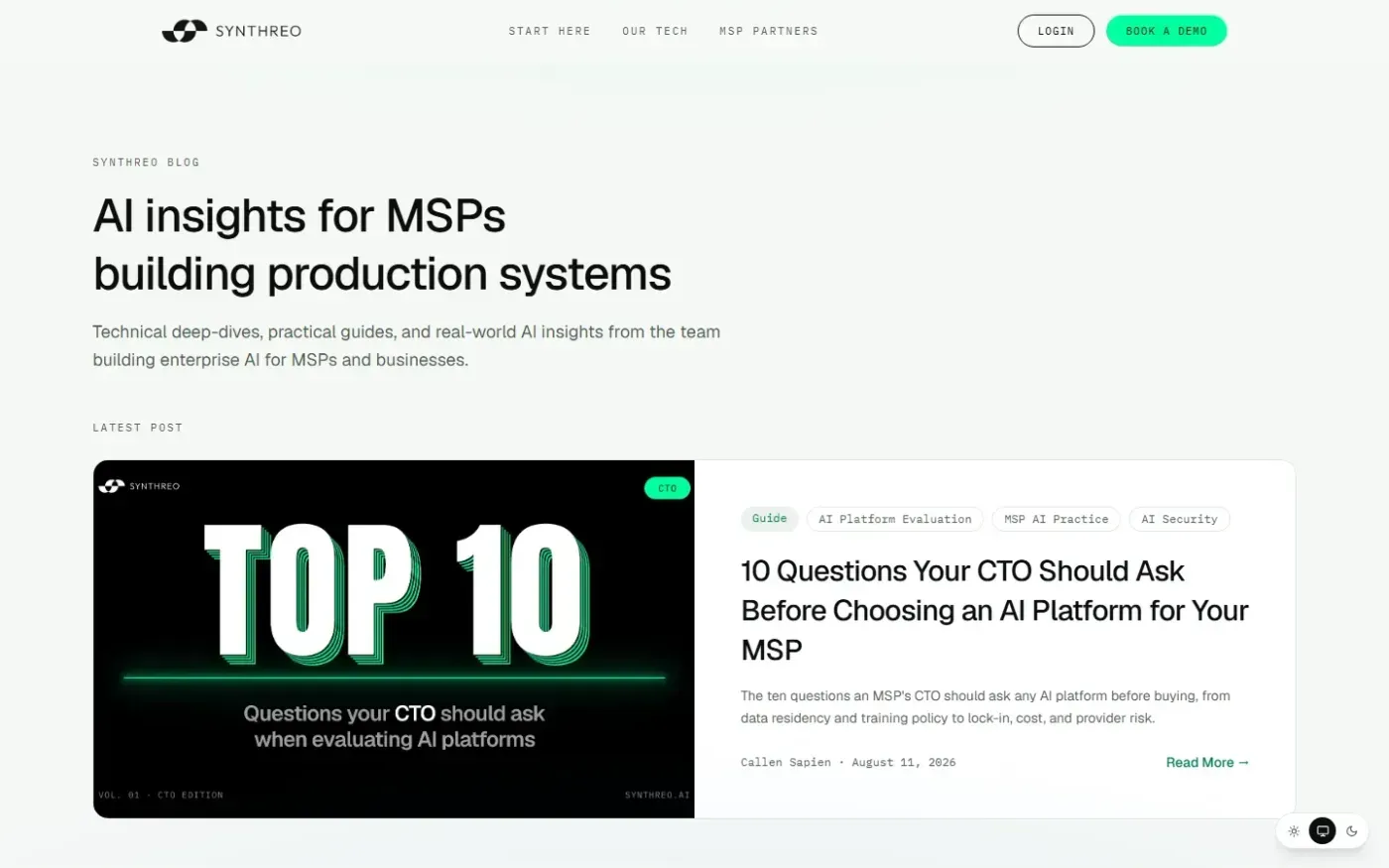The height and width of the screenshot is (868, 1389).
Task: Click the post date August 11, 2026
Action: (x=904, y=762)
